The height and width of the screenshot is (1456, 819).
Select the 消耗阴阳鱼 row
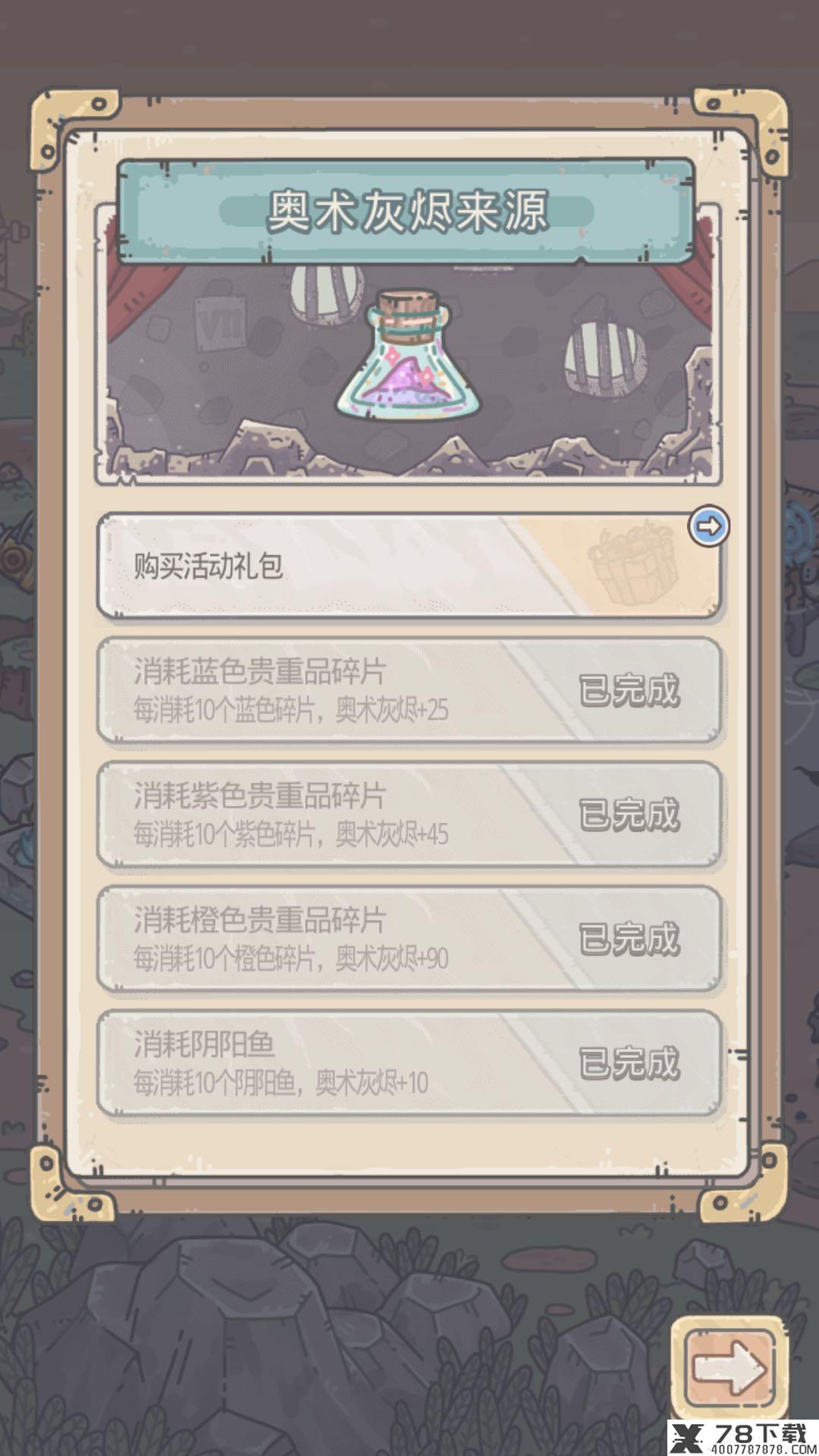click(409, 1063)
